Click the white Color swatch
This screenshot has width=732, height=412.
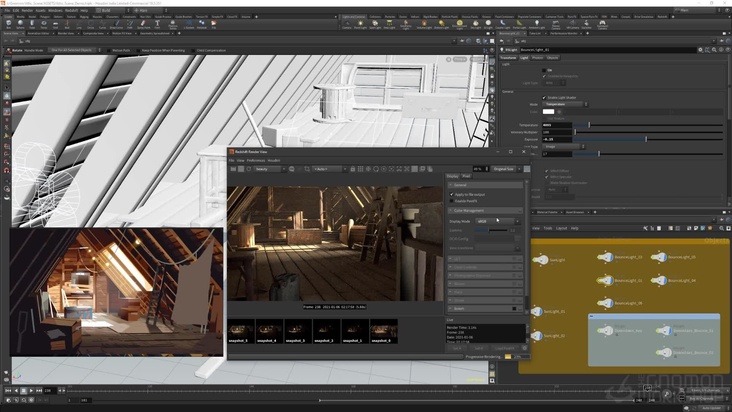(x=548, y=112)
